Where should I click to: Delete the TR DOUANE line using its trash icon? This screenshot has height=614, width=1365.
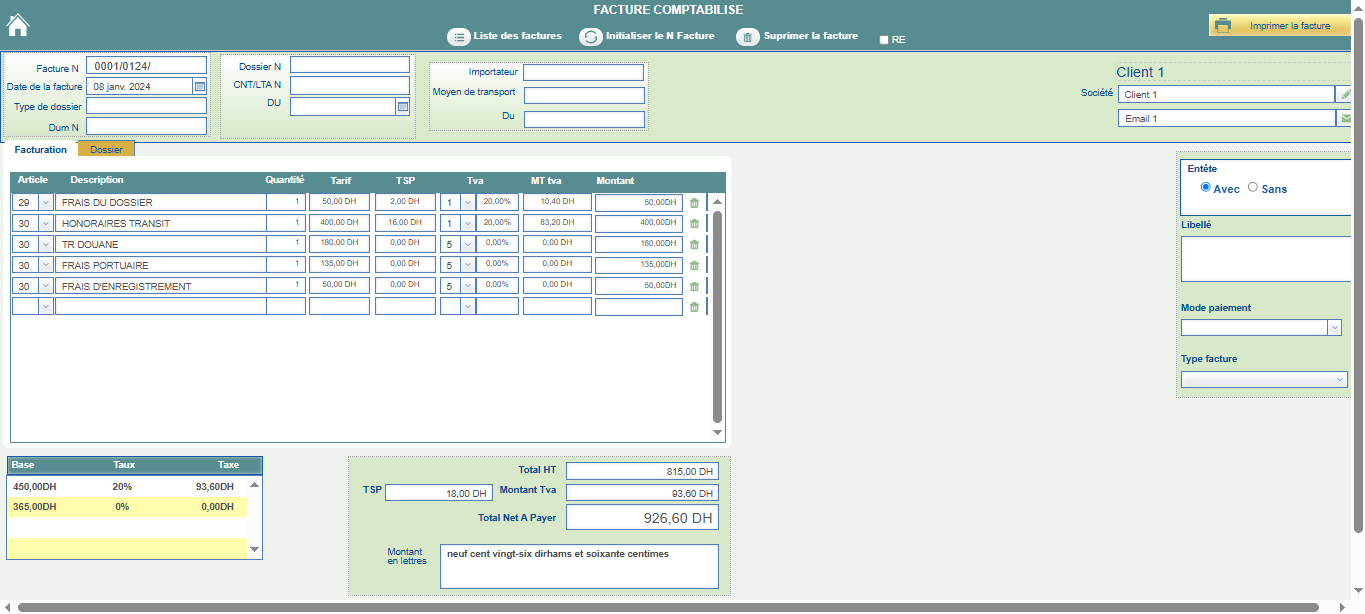(694, 245)
